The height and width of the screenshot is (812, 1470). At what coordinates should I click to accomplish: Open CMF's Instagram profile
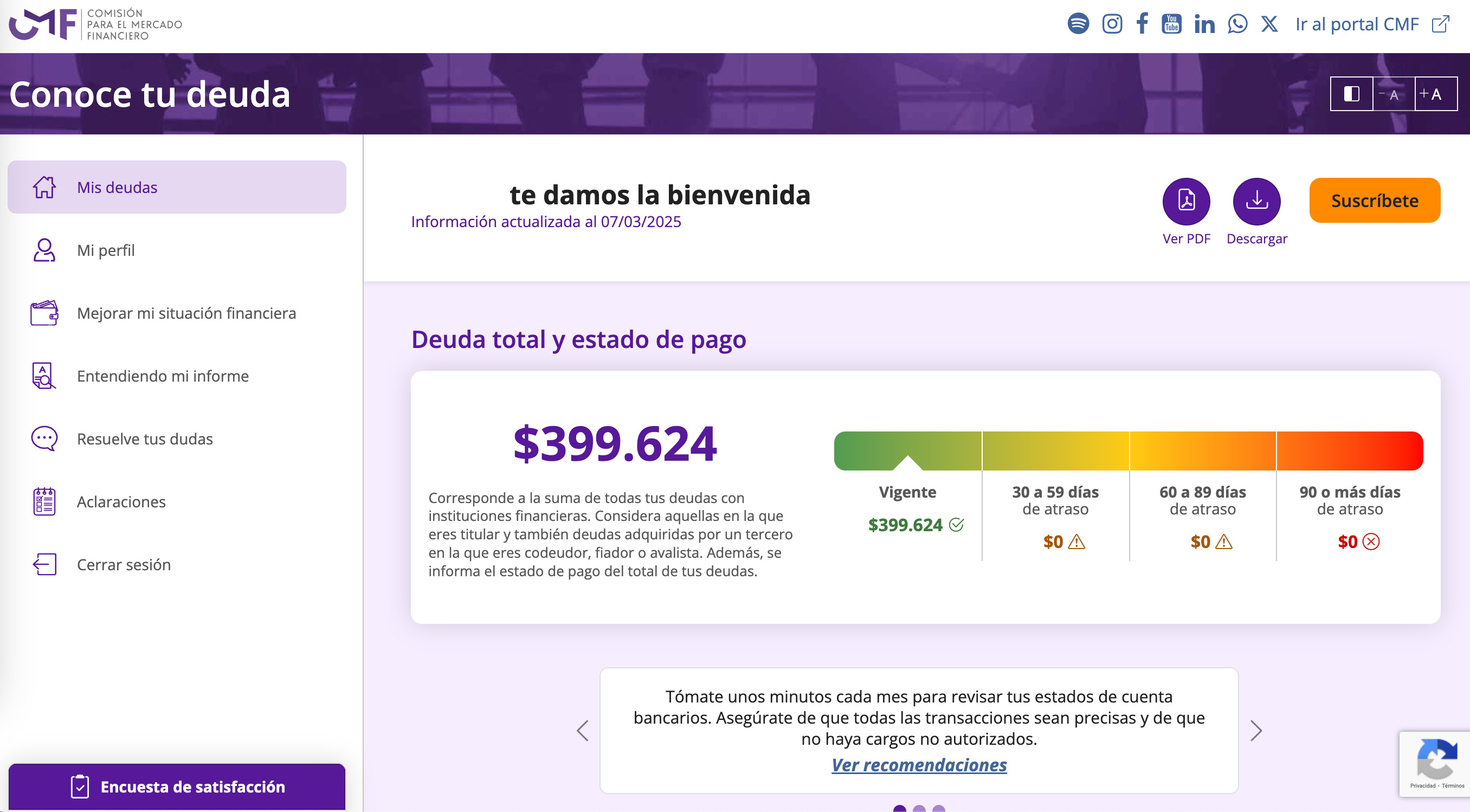[1112, 23]
